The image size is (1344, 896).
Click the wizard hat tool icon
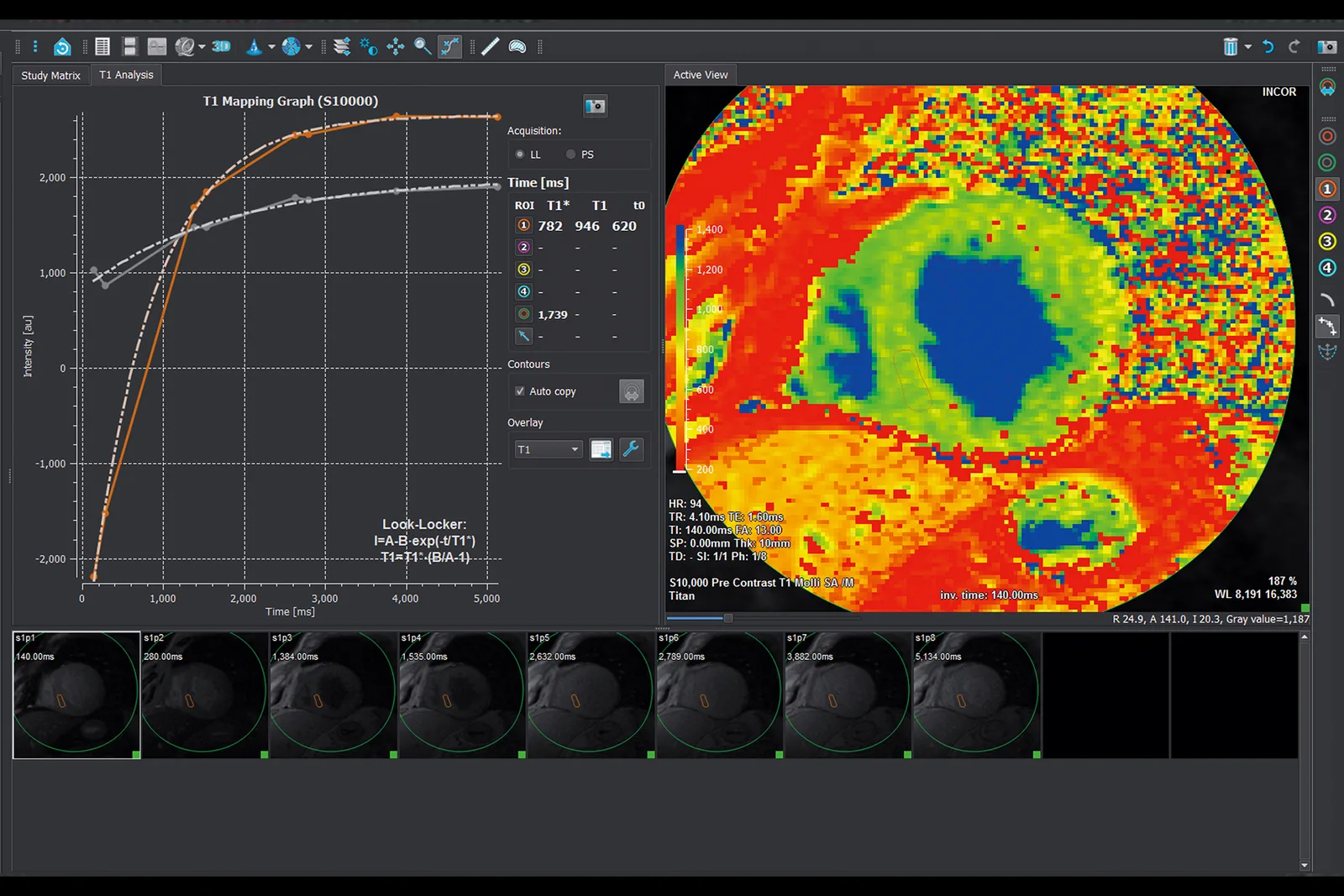[x=254, y=47]
